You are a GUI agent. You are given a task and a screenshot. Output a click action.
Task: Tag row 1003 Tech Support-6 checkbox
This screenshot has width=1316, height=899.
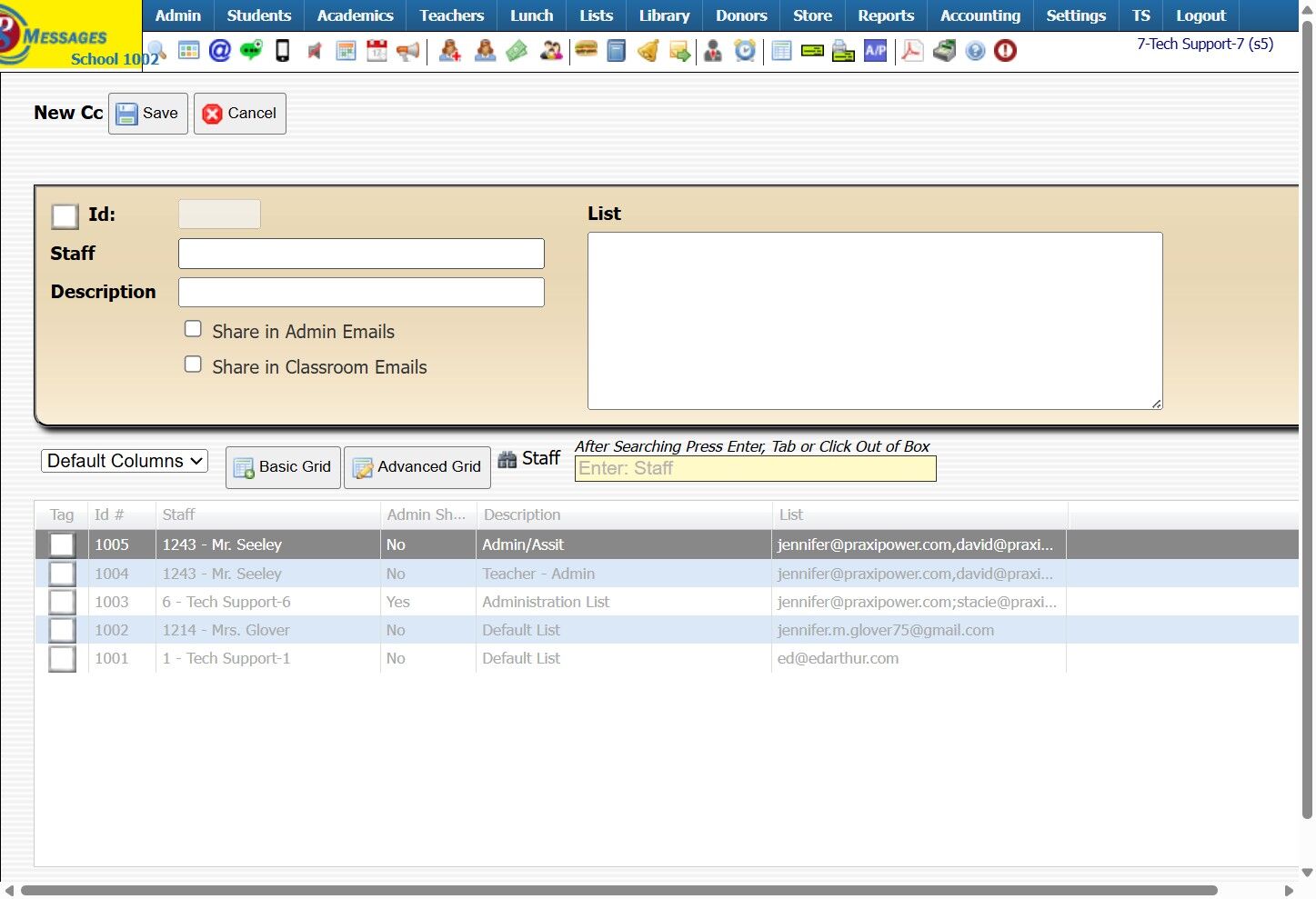62,602
